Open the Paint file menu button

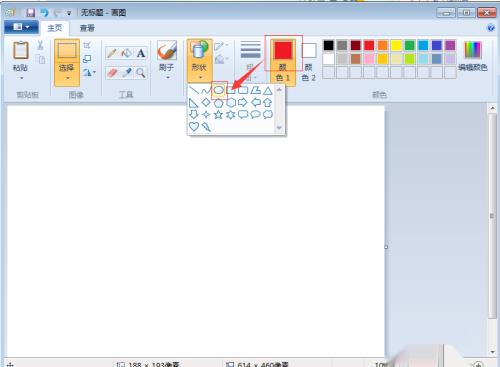pos(21,27)
